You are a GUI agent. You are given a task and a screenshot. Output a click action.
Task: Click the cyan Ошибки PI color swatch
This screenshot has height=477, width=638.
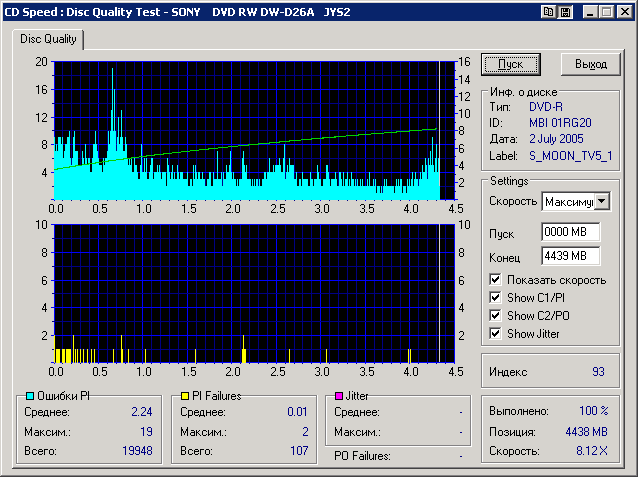(30, 397)
